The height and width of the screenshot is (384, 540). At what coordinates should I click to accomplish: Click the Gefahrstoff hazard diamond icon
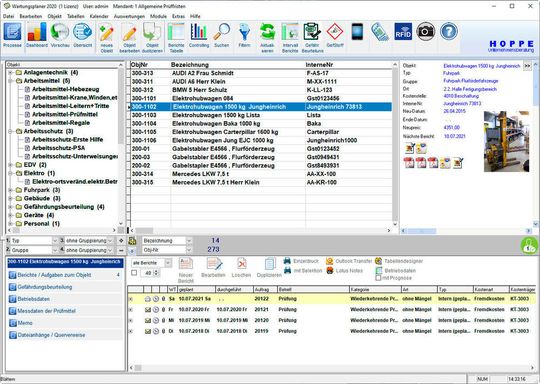[x=335, y=34]
